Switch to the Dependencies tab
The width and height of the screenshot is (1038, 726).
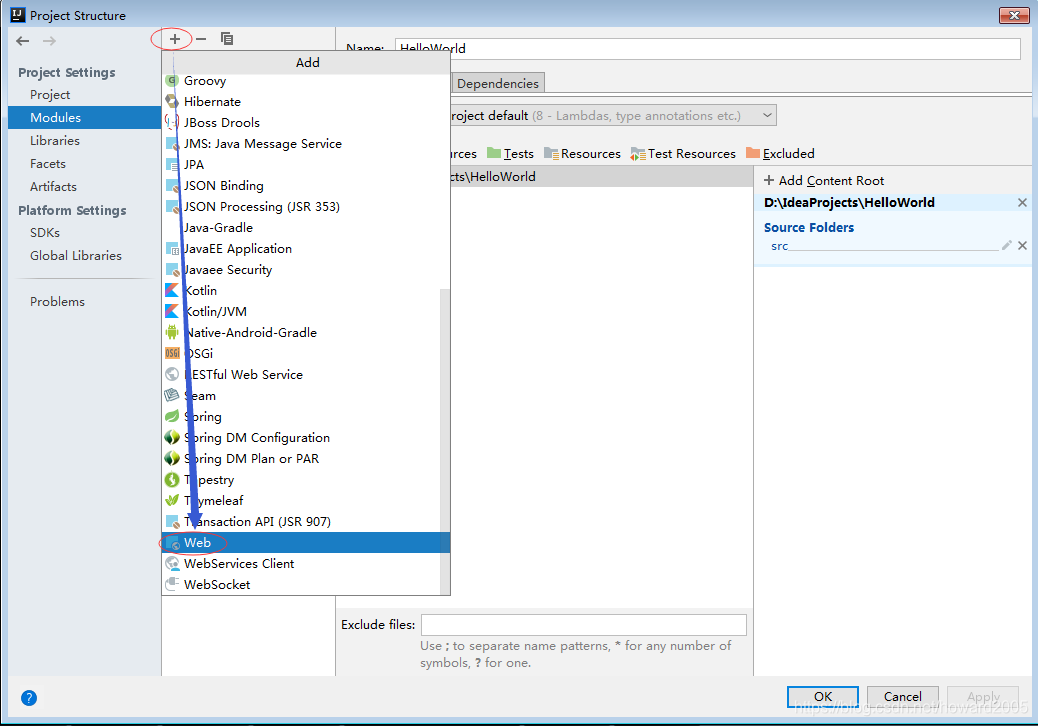pos(498,83)
